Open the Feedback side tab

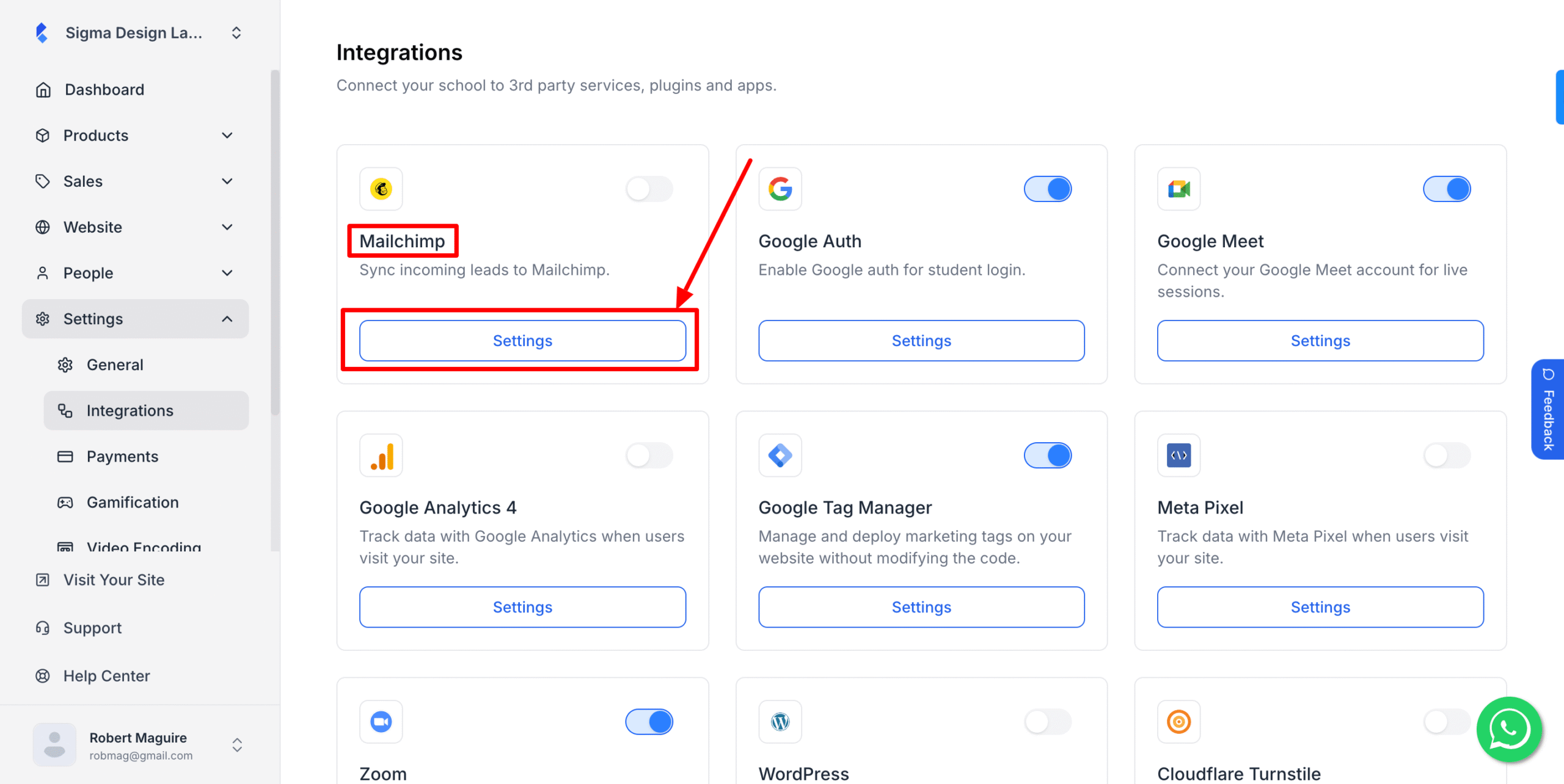(x=1548, y=409)
